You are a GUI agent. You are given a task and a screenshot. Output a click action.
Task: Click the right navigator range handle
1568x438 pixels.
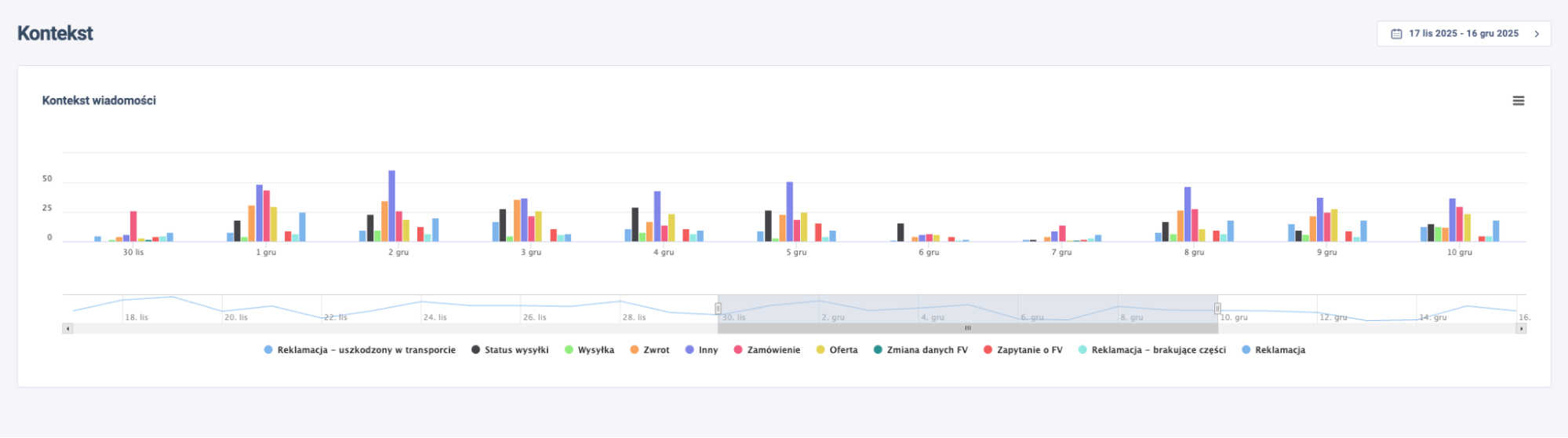tap(1217, 308)
